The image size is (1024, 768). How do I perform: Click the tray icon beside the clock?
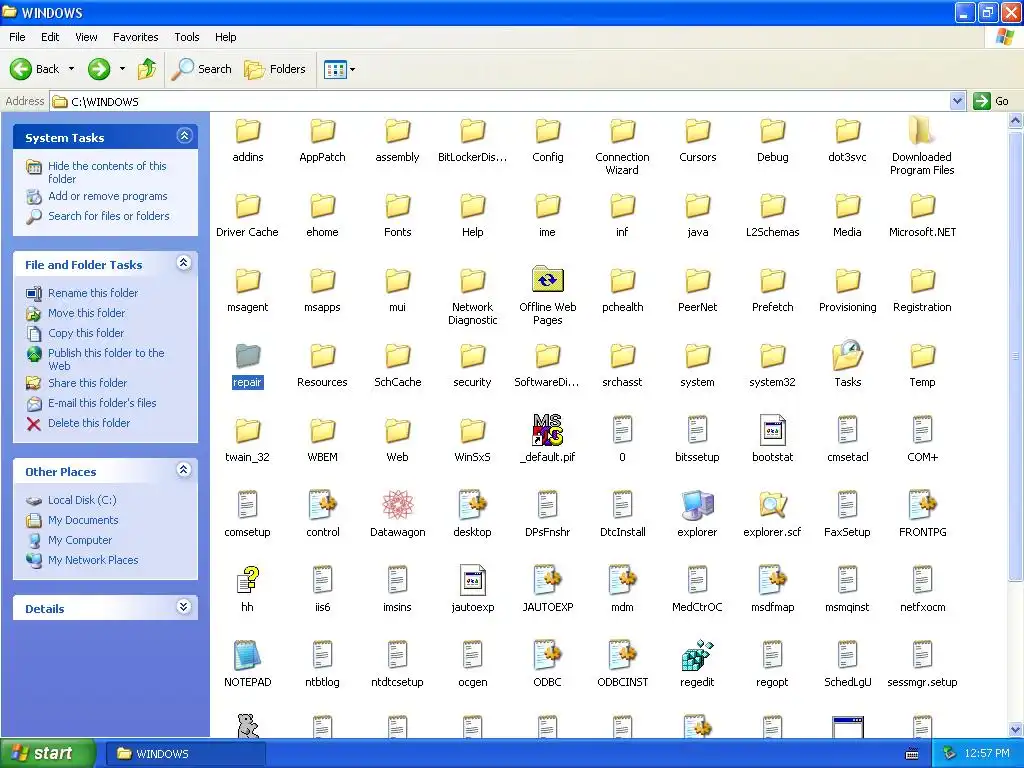(x=949, y=754)
